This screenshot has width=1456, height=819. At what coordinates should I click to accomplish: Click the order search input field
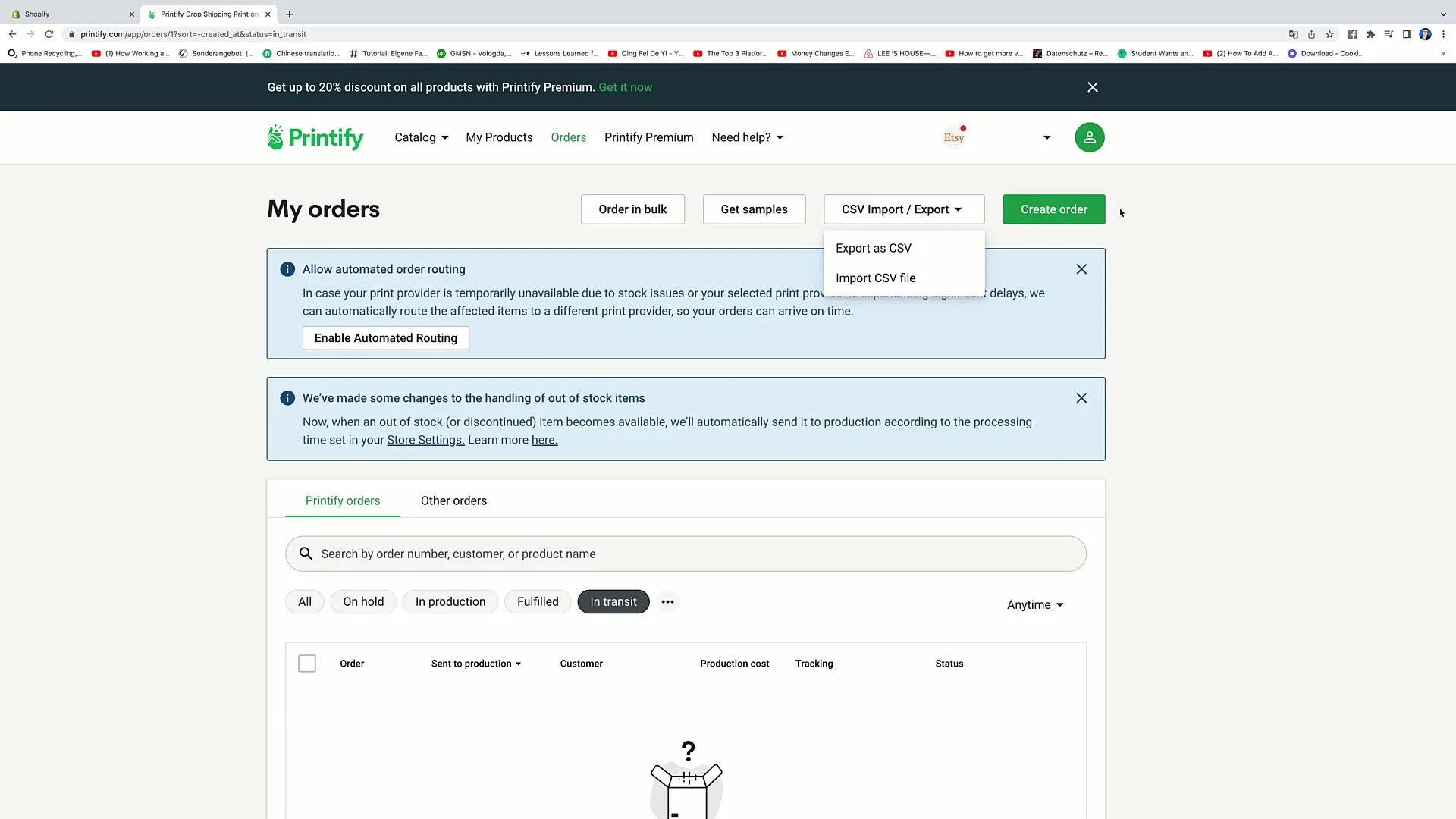coord(686,554)
